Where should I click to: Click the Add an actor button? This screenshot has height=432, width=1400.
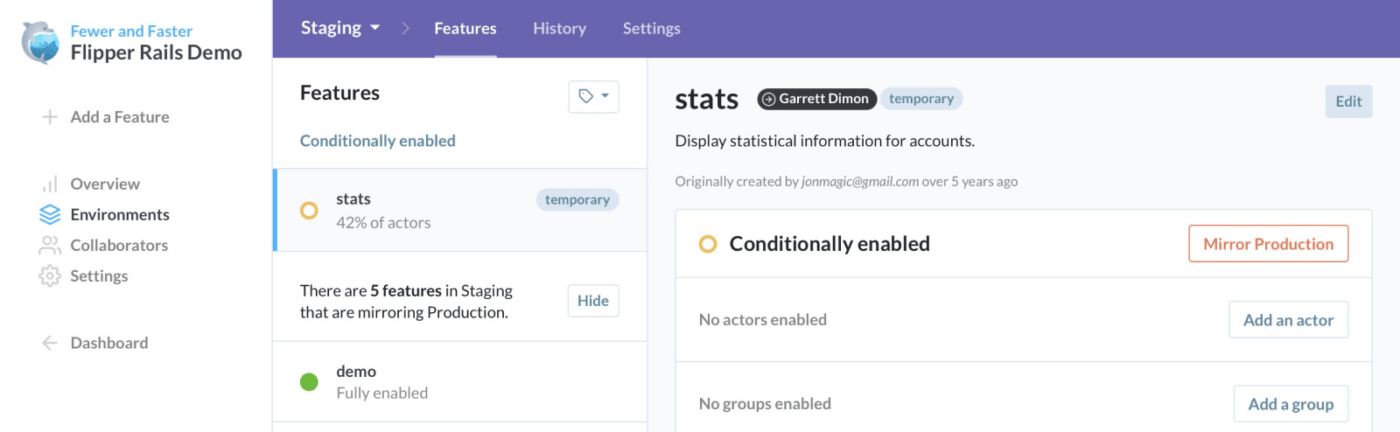tap(1288, 320)
